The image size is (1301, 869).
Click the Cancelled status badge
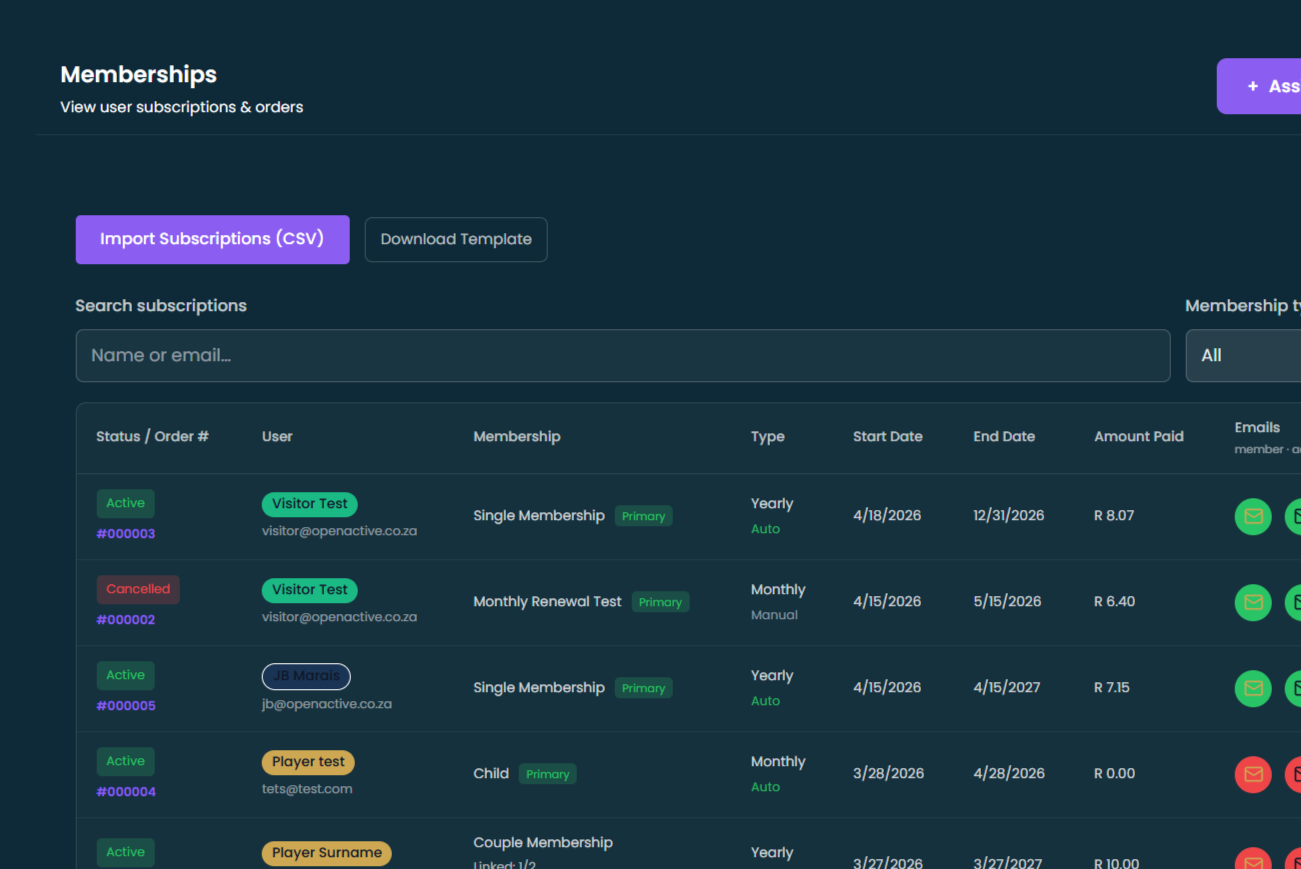138,589
